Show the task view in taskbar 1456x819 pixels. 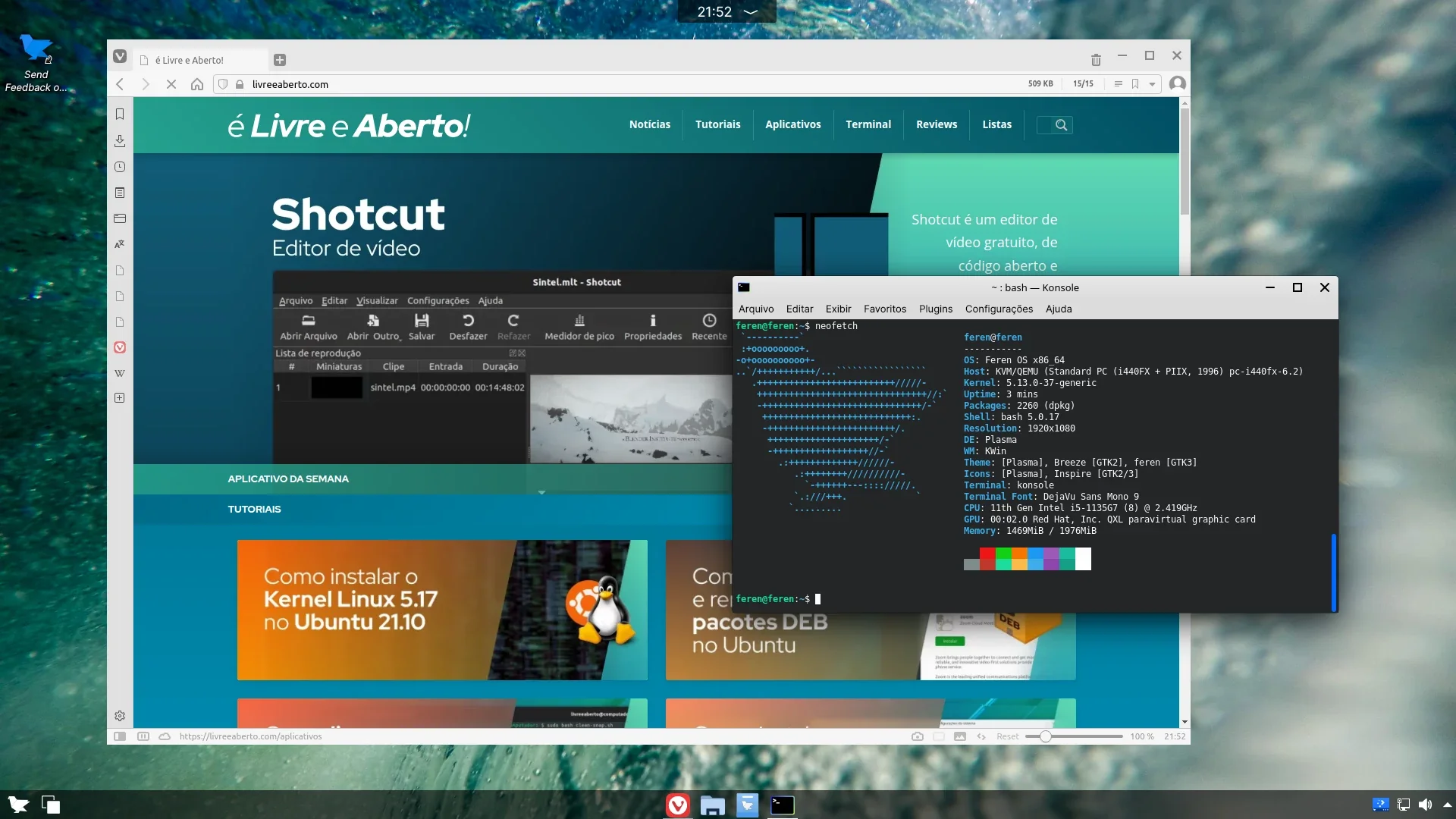51,805
